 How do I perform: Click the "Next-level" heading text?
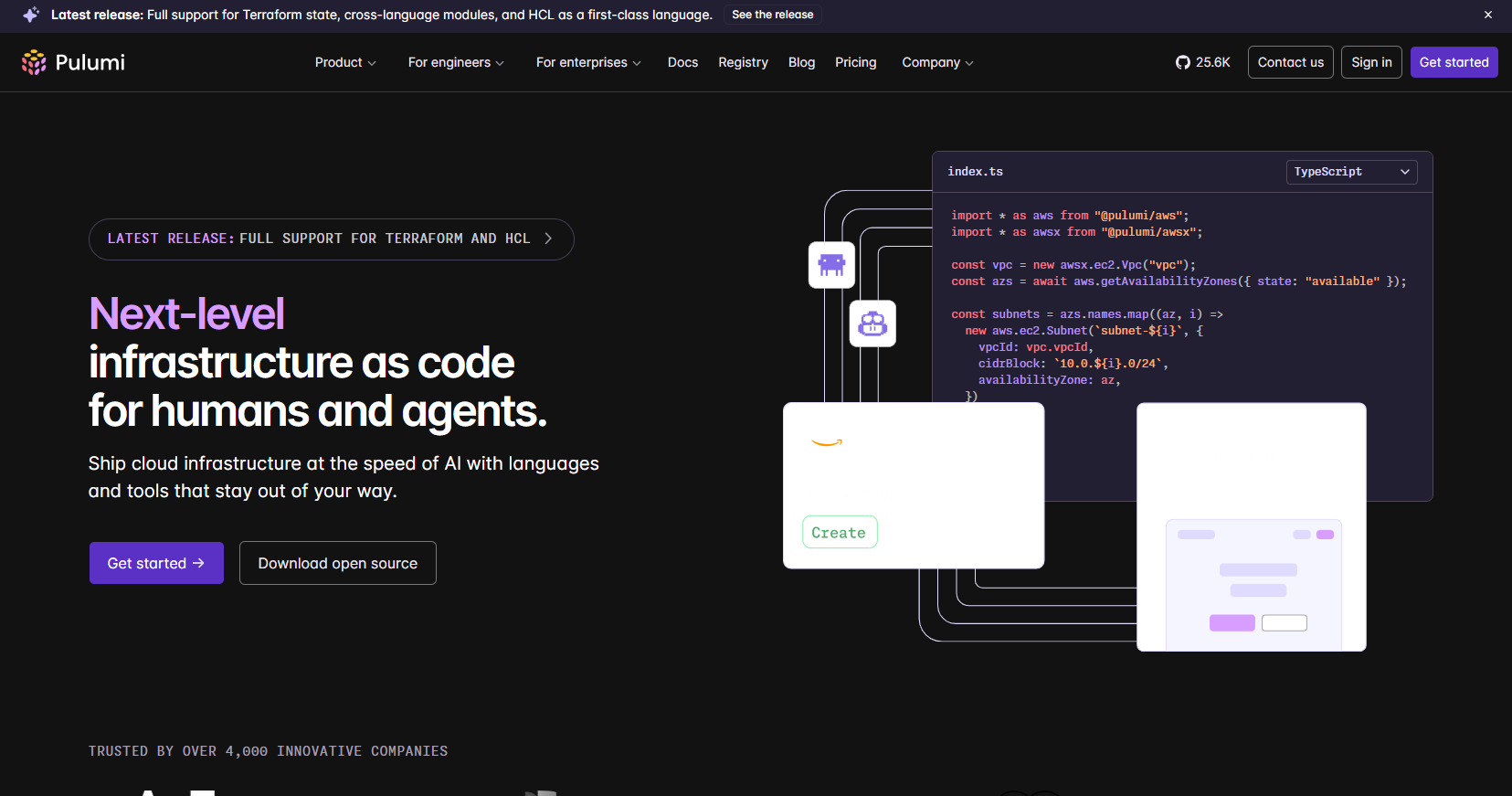pyautogui.click(x=186, y=313)
